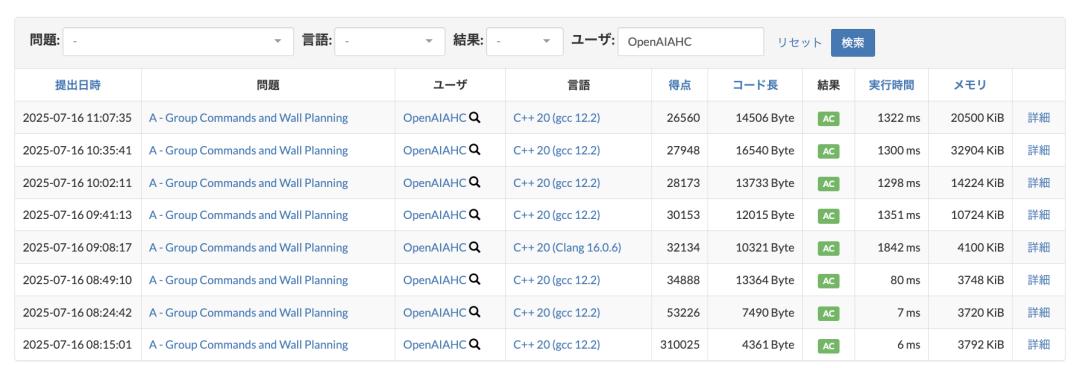
Task: Click execution time 1842 ms
Action: coord(899,247)
